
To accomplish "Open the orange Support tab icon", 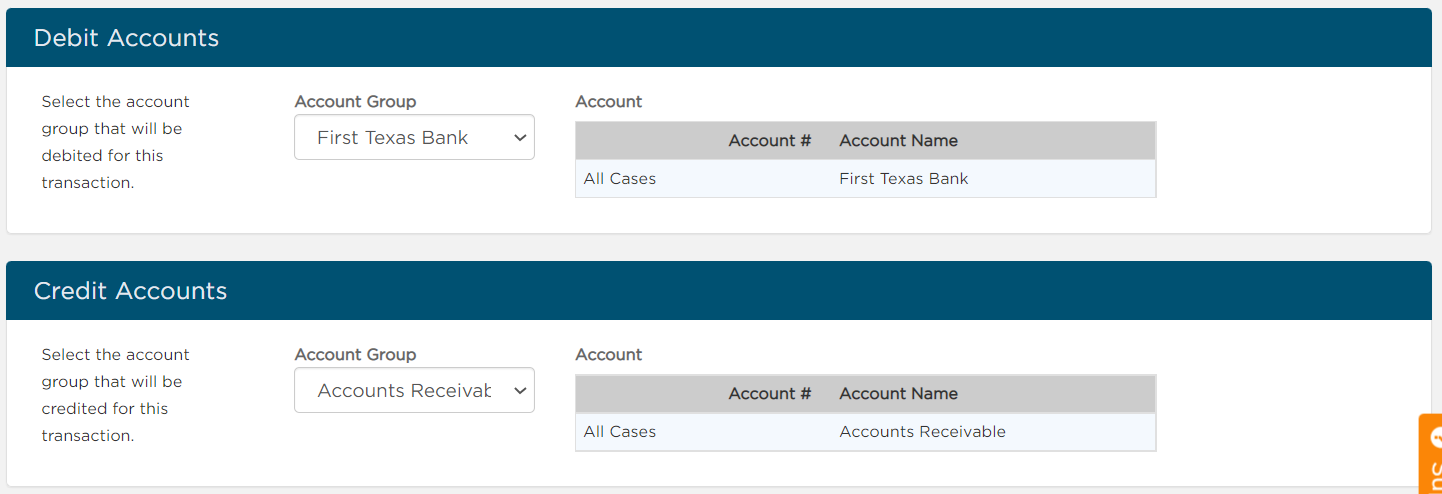I will [x=1432, y=454].
